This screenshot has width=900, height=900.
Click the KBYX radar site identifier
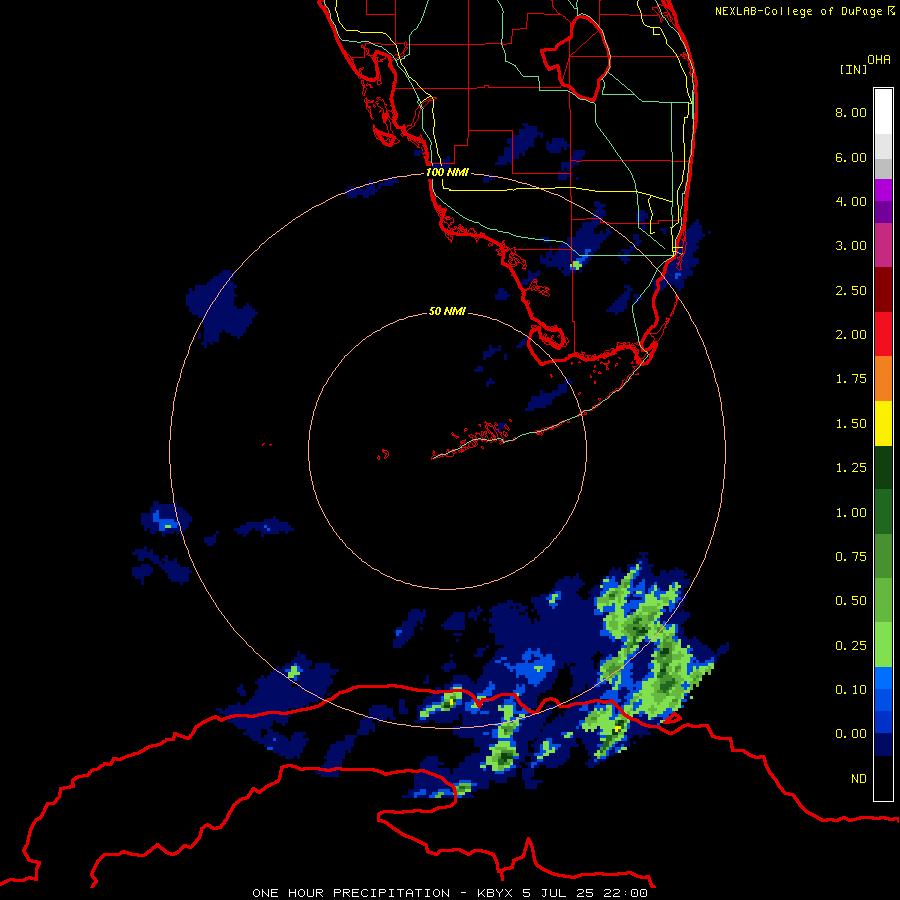[x=494, y=893]
